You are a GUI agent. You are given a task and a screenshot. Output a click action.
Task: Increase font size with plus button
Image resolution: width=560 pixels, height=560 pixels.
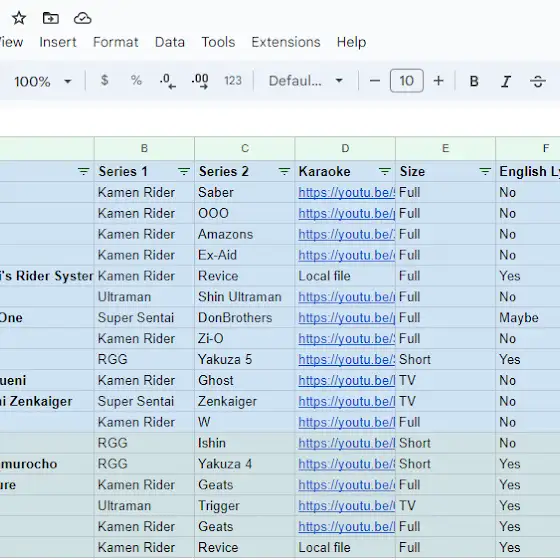[x=439, y=81]
